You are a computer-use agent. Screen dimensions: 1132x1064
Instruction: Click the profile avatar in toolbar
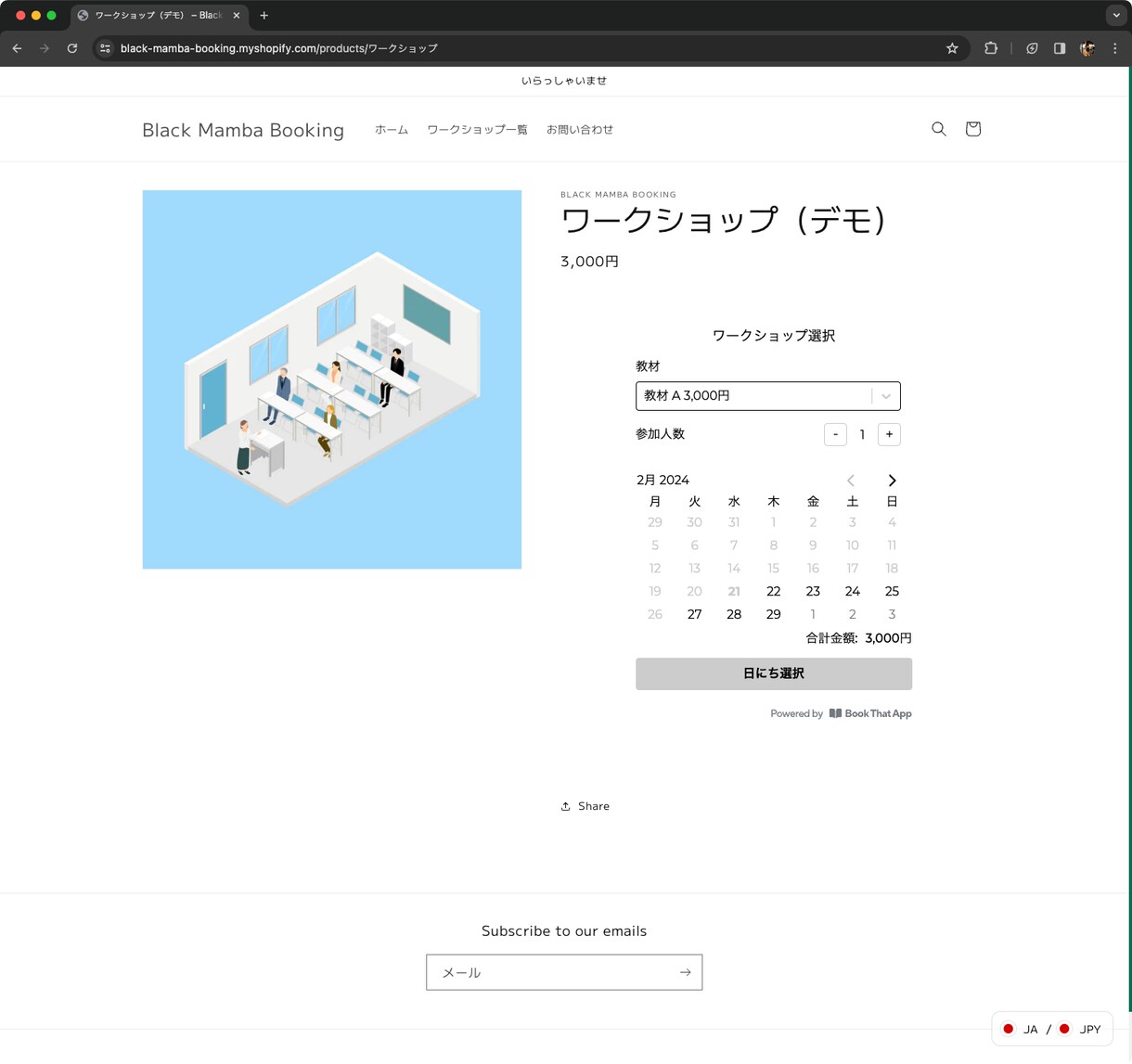(1087, 48)
